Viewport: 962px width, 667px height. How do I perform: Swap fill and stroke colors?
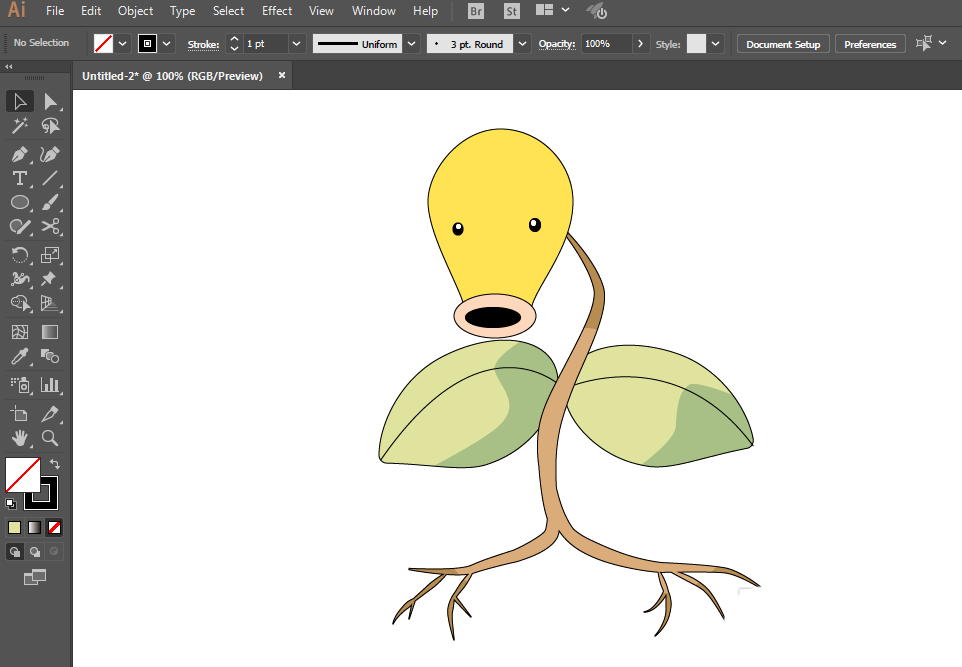click(x=54, y=464)
